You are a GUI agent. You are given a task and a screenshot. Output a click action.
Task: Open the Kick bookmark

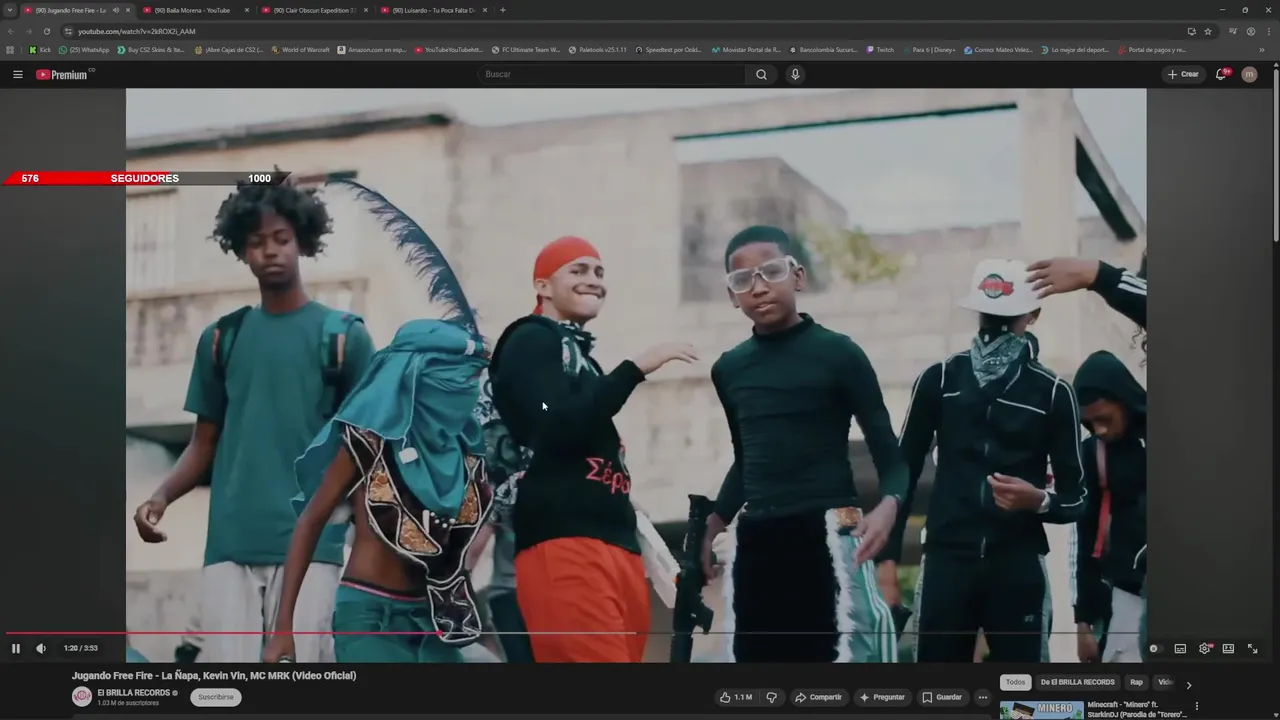[x=40, y=49]
